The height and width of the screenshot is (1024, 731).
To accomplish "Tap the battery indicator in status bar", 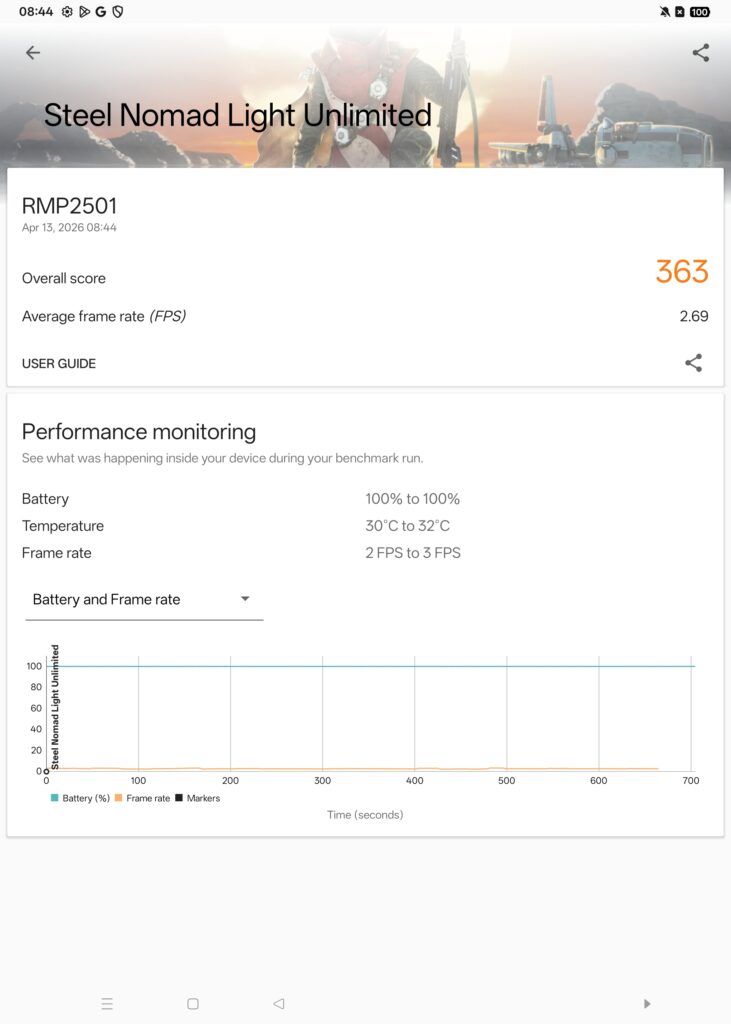I will tap(699, 12).
